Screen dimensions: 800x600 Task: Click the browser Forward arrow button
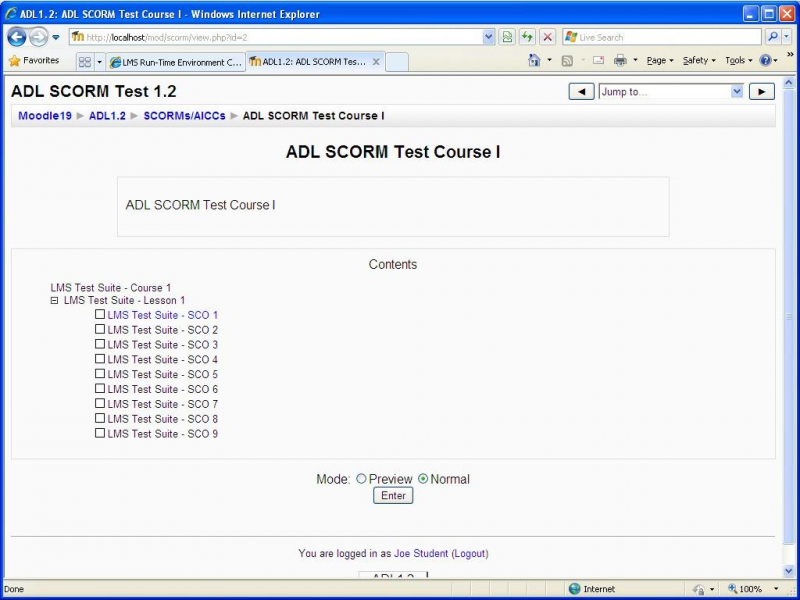38,37
